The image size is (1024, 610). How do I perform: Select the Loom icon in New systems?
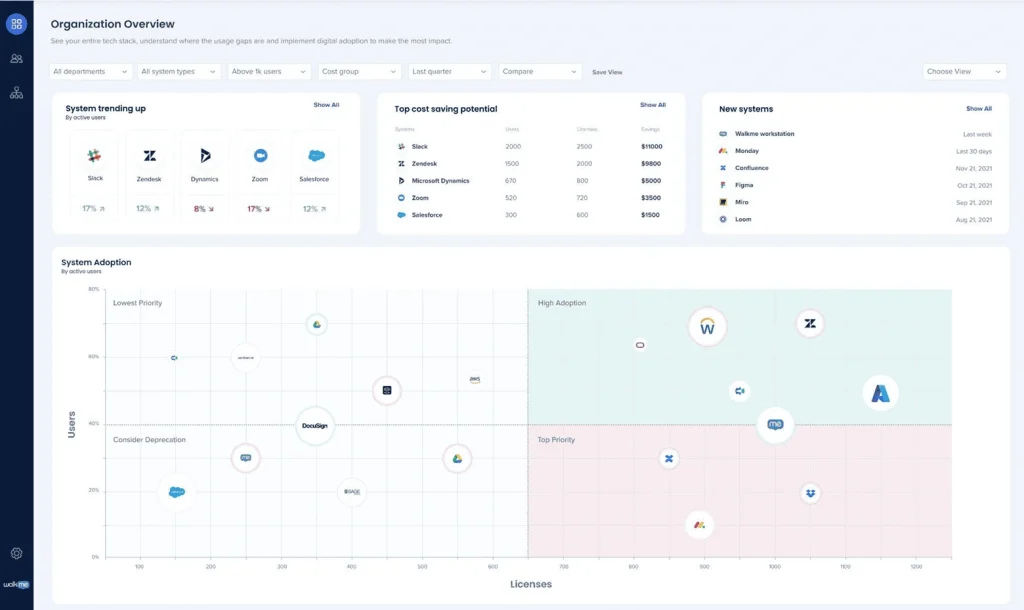click(x=722, y=219)
